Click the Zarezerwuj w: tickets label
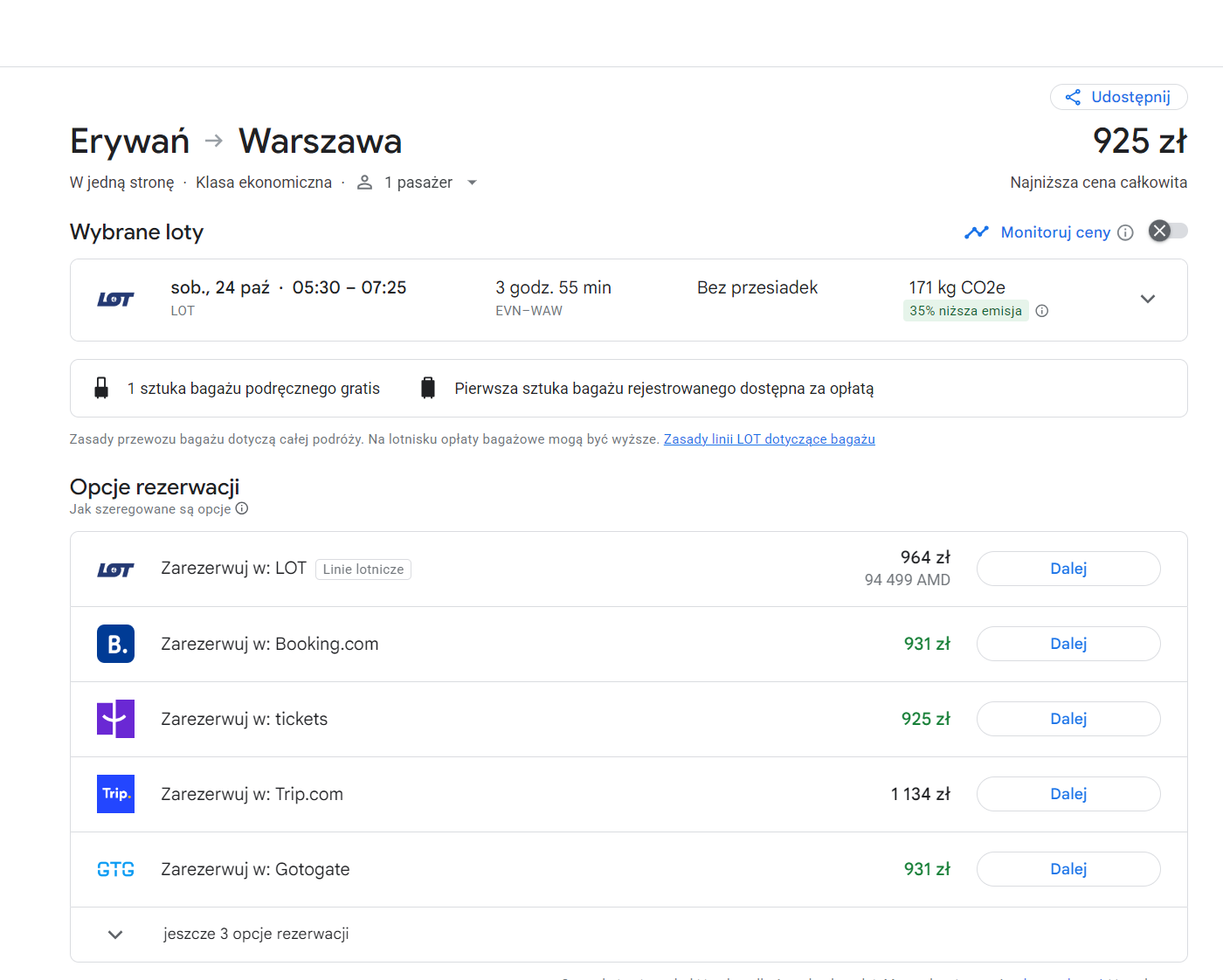 tap(245, 719)
